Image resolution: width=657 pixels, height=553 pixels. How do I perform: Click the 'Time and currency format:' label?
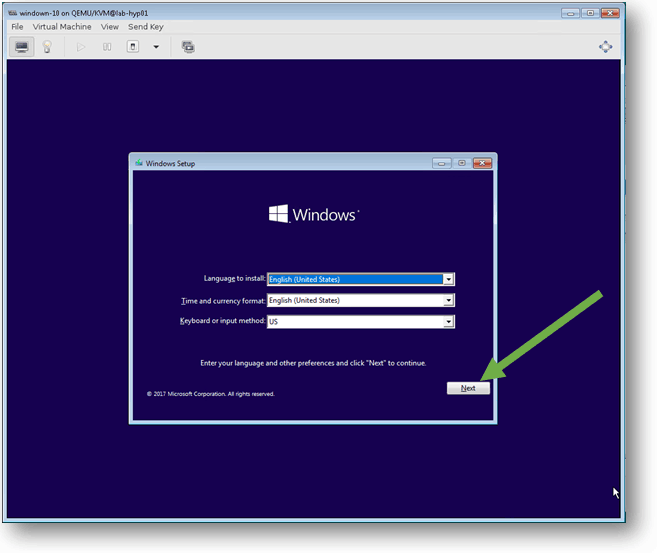tap(223, 301)
